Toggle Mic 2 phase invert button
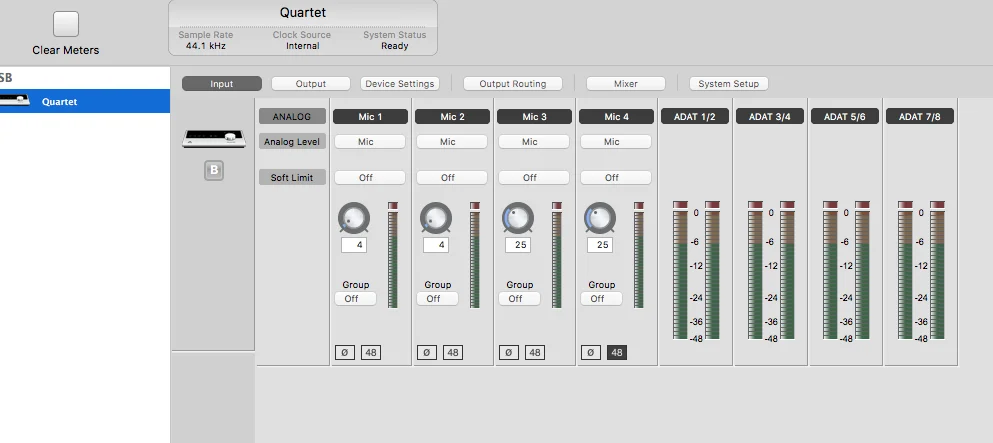This screenshot has width=993, height=443. pyautogui.click(x=426, y=353)
